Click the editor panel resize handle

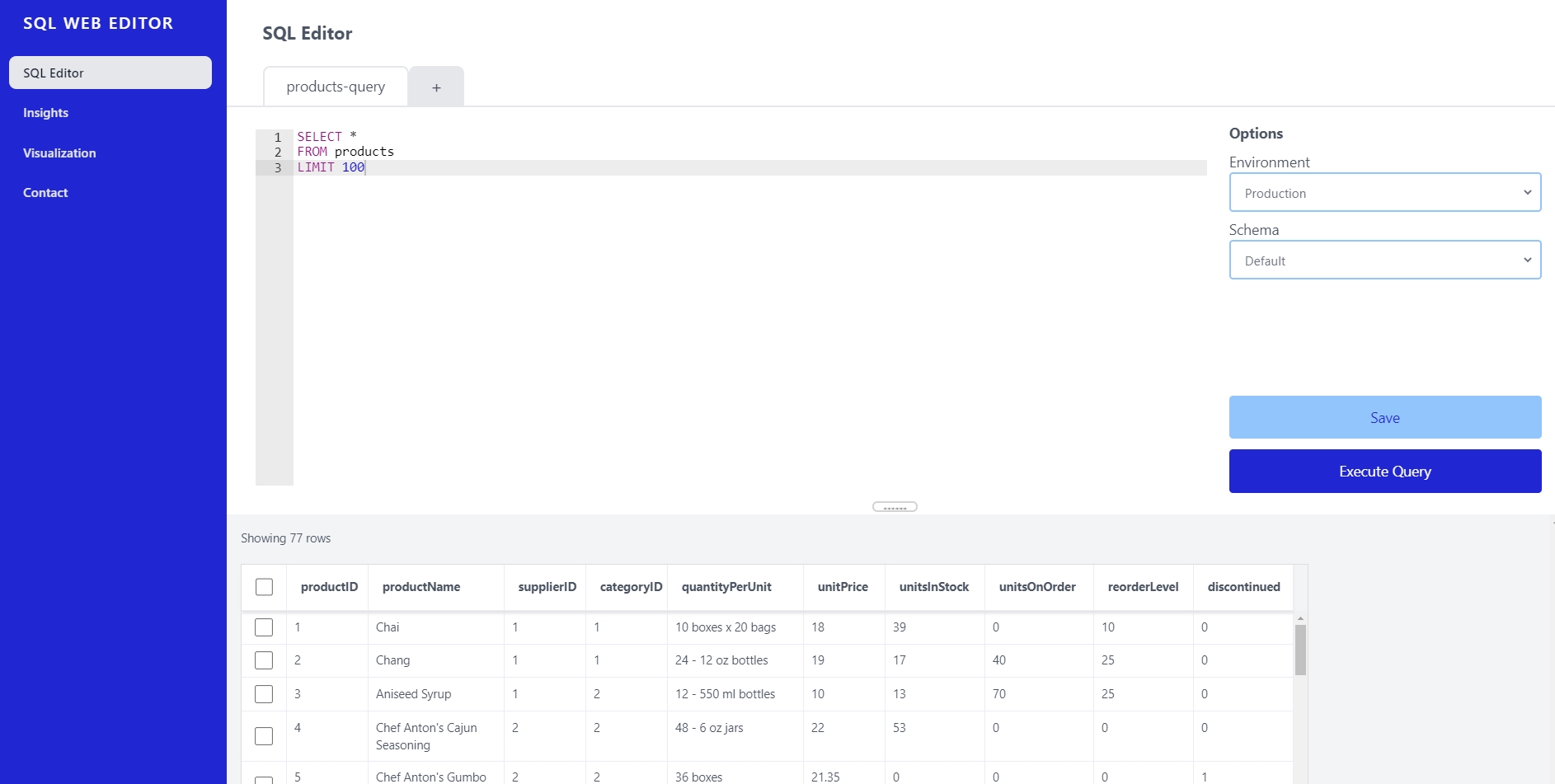895,506
